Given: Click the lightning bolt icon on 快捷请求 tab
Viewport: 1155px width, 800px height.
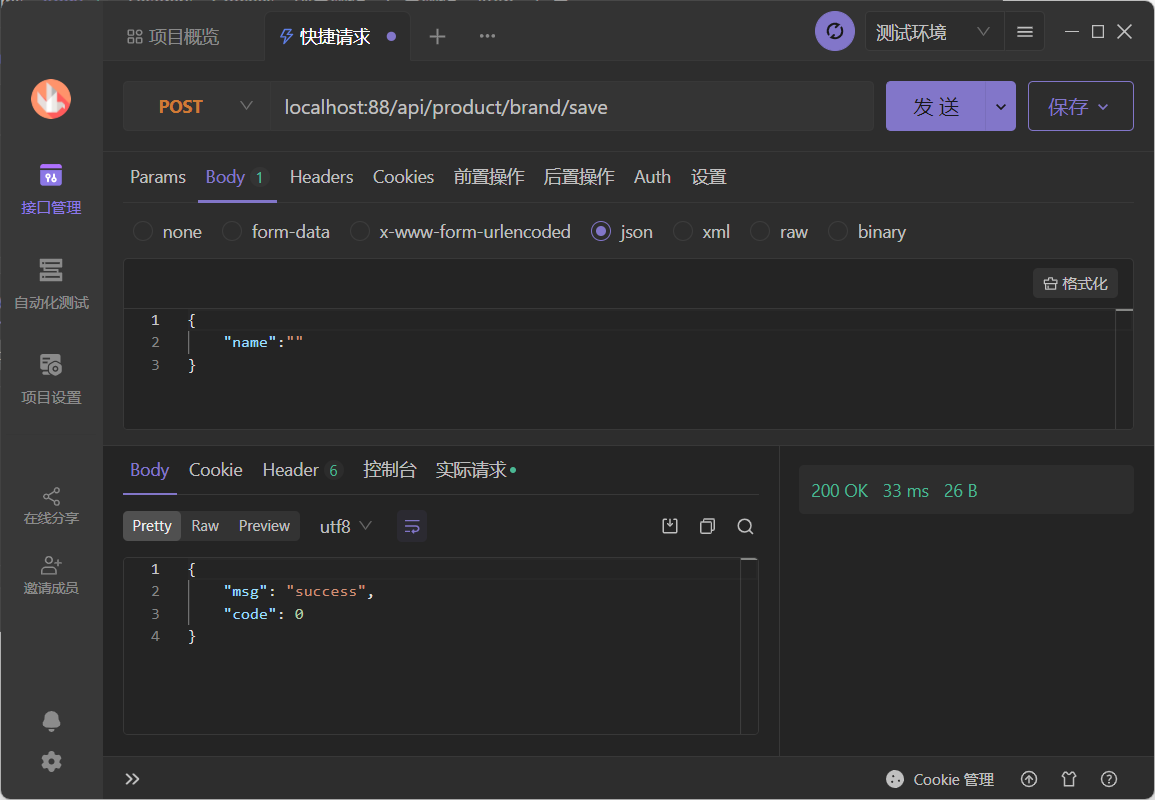Looking at the screenshot, I should (x=287, y=36).
